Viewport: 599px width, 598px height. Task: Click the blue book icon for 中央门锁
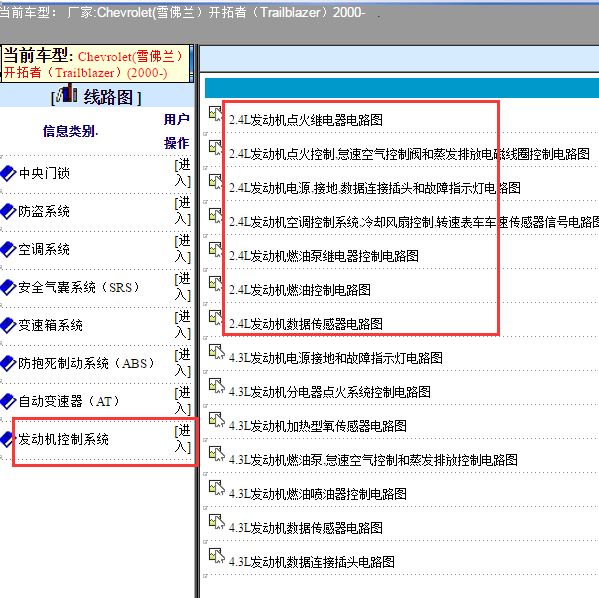(x=8, y=173)
